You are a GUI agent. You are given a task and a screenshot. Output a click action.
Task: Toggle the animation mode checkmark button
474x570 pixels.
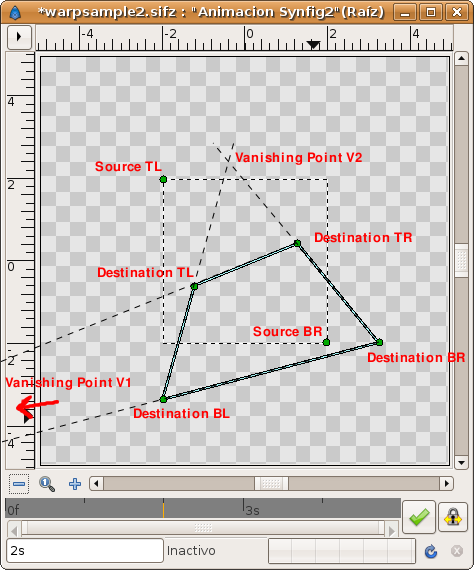[419, 517]
